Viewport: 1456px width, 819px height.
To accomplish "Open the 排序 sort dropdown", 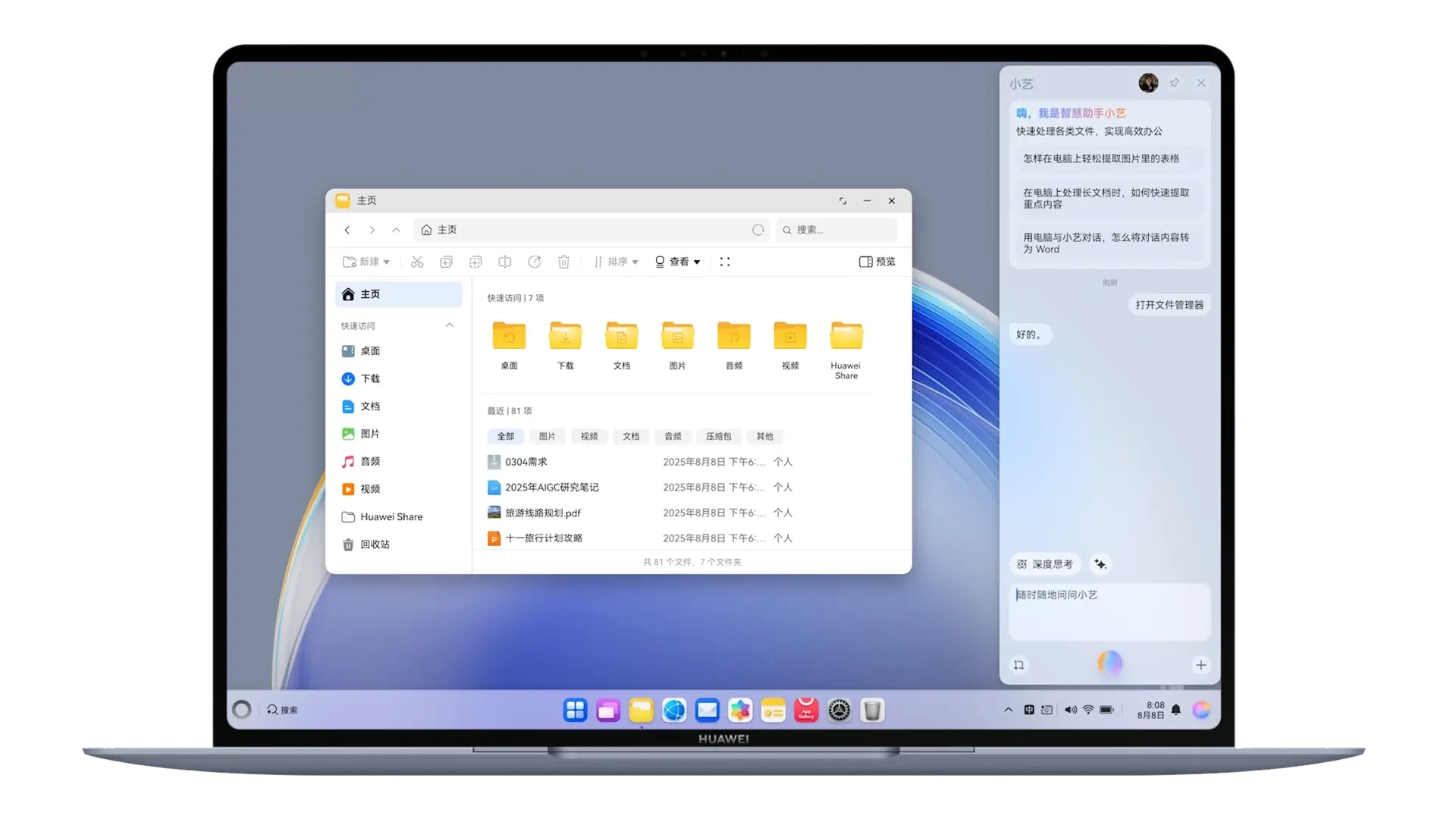I will 617,262.
